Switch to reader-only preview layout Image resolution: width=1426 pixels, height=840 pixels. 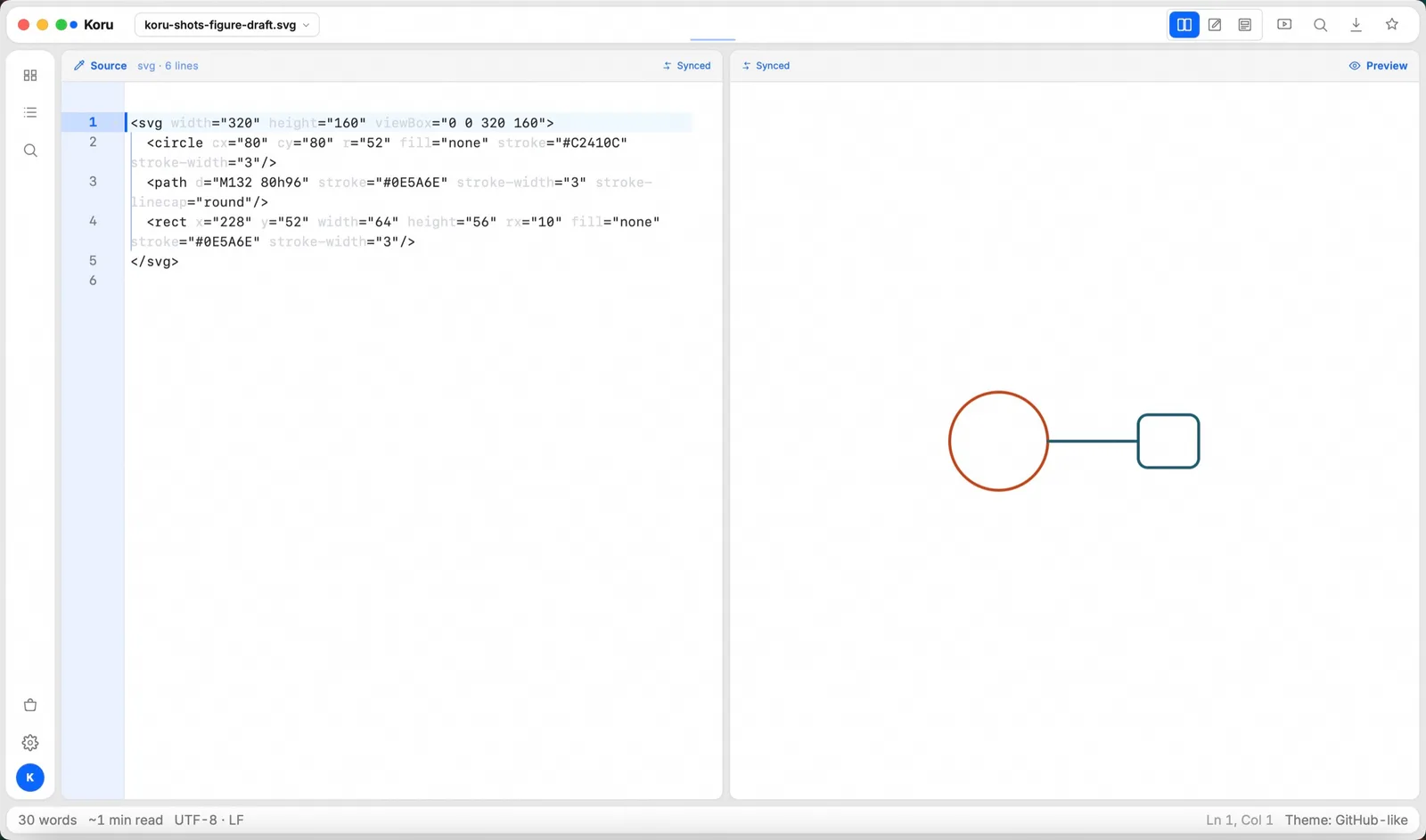(x=1245, y=25)
